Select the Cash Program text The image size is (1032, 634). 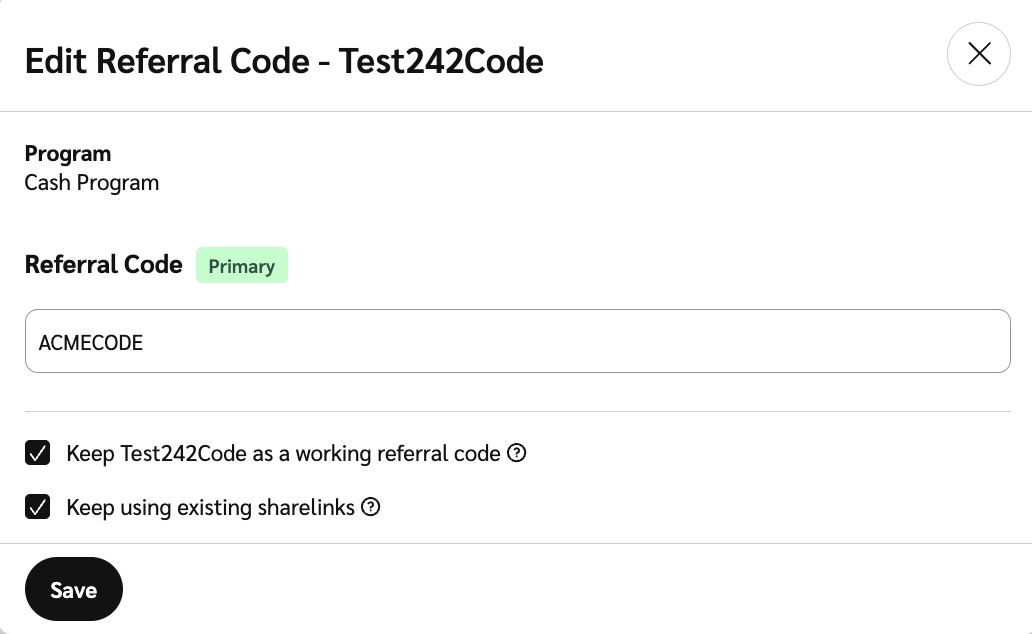[x=92, y=183]
